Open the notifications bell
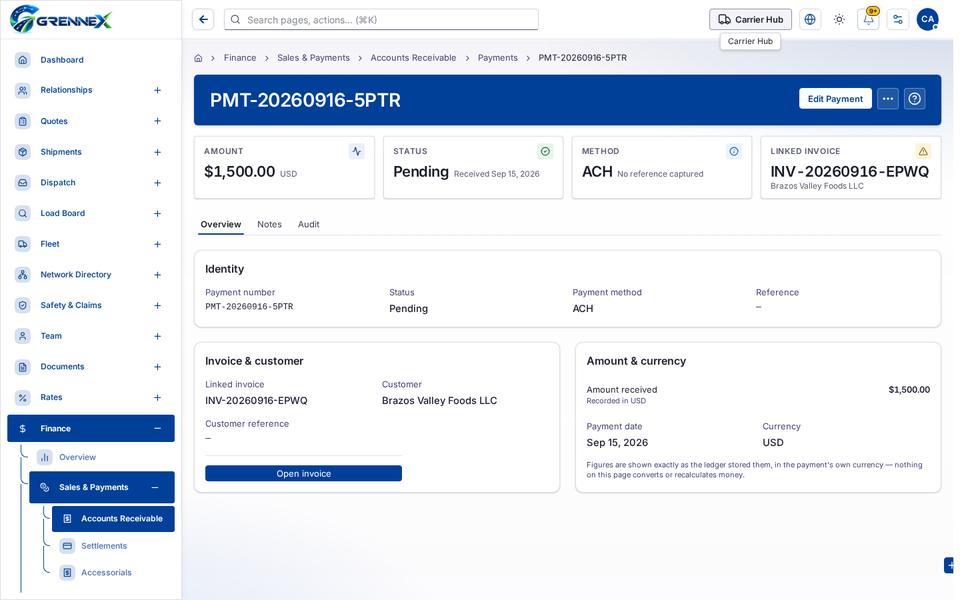The image size is (960, 600). (868, 20)
